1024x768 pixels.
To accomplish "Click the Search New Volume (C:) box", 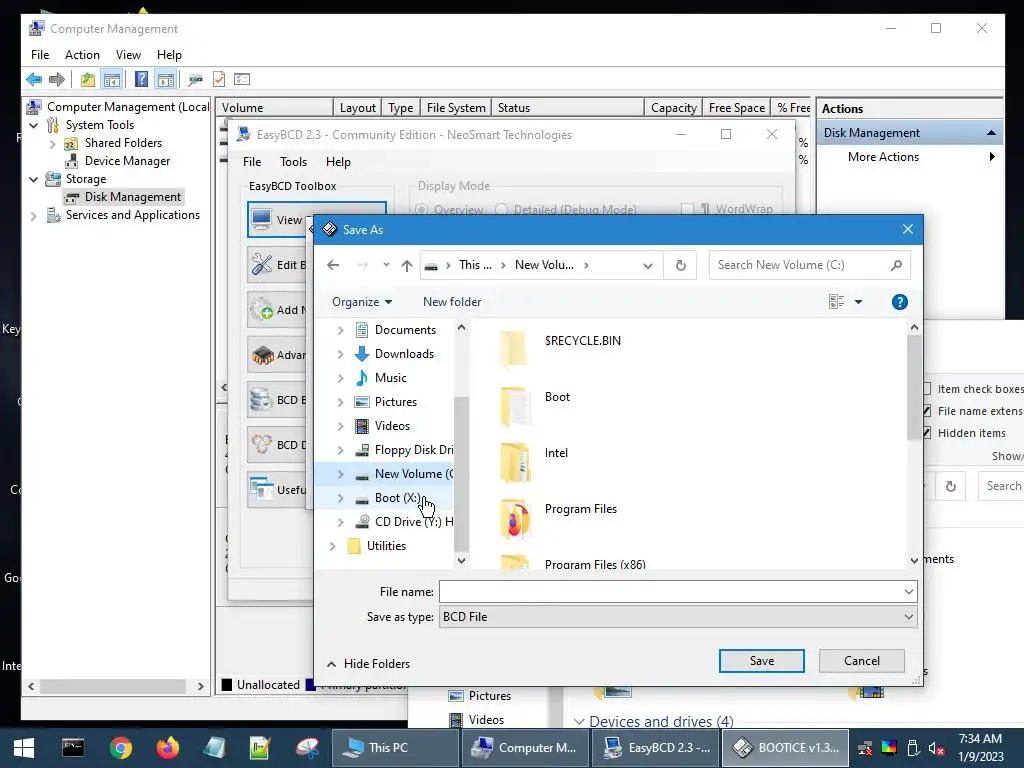I will point(810,265).
